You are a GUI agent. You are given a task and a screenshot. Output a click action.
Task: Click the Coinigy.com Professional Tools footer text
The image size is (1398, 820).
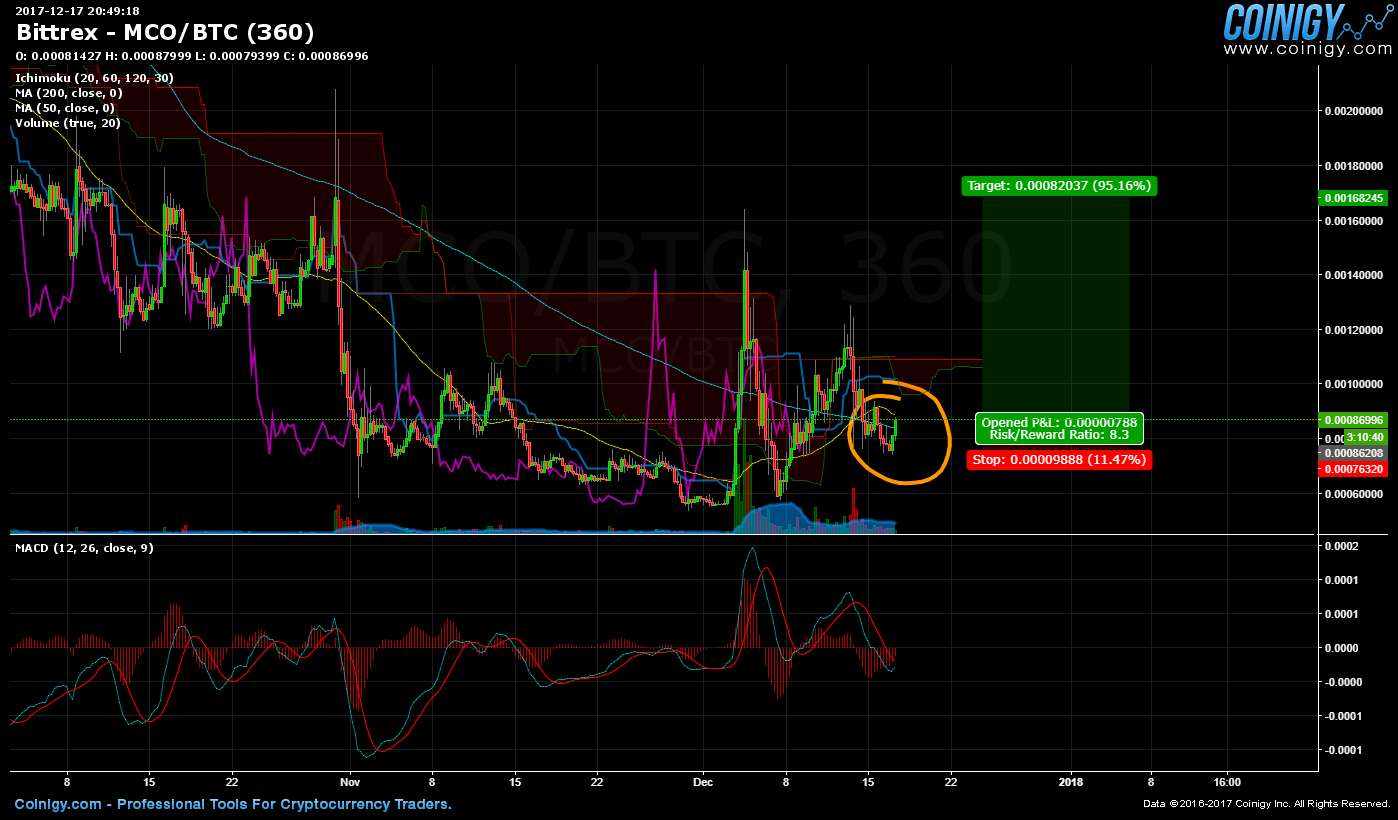pos(233,804)
